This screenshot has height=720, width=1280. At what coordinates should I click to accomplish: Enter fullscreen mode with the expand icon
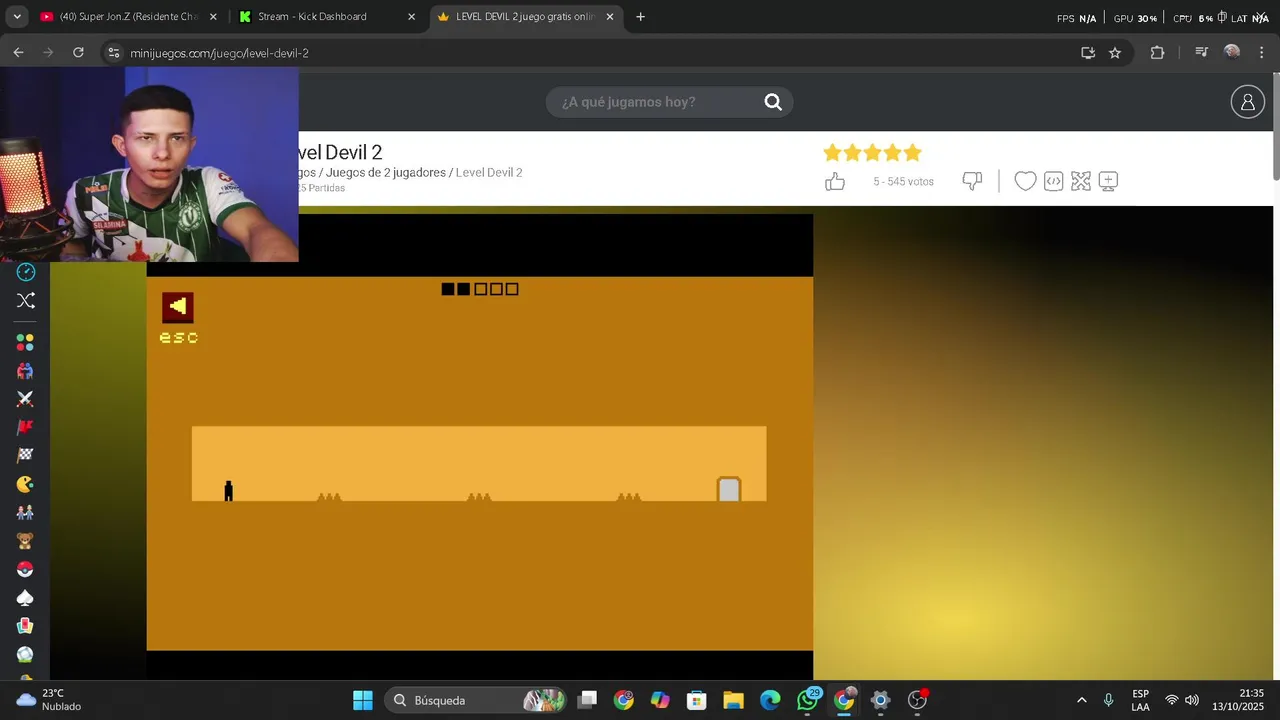point(1081,181)
